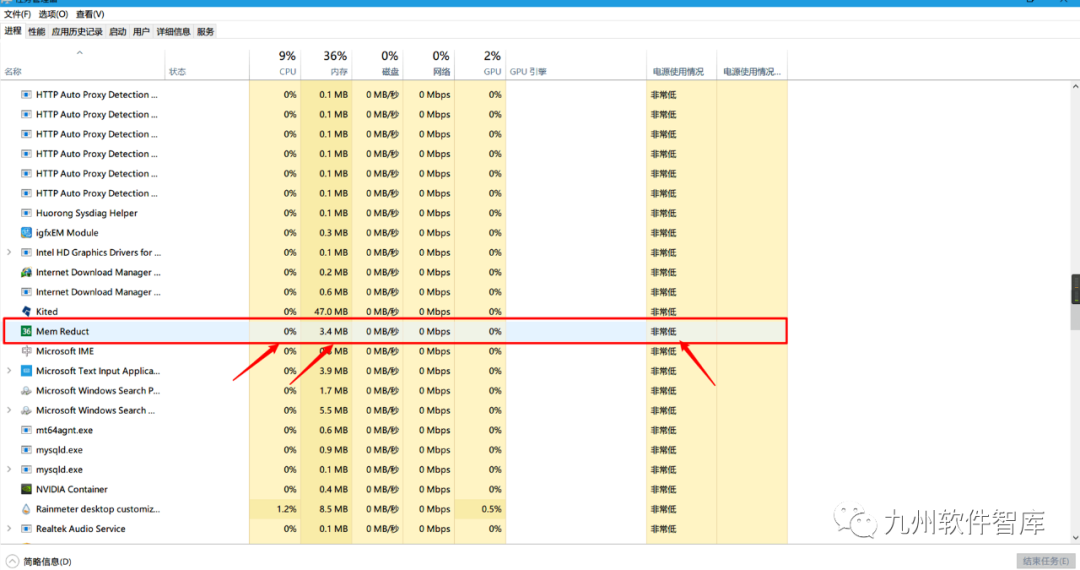Open the 文件(F) menu
The image size is (1080, 570).
(17, 14)
